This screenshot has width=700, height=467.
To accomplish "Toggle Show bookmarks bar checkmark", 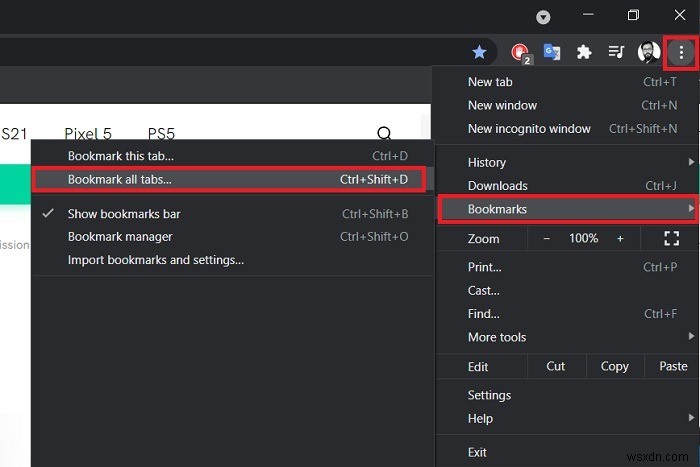I will pyautogui.click(x=48, y=213).
